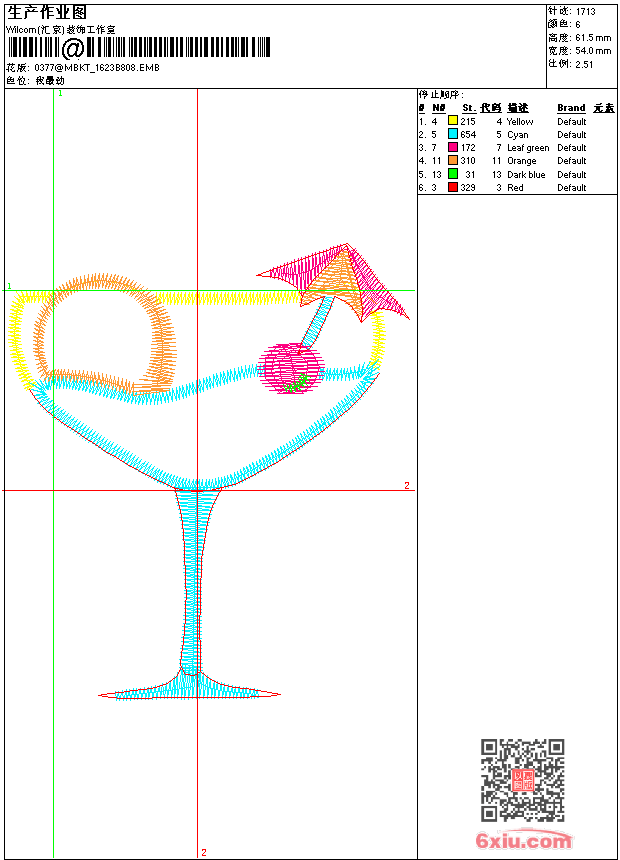Screen dimensions: 620x860
Task: Click the scale value 2.51
Action: [584, 64]
